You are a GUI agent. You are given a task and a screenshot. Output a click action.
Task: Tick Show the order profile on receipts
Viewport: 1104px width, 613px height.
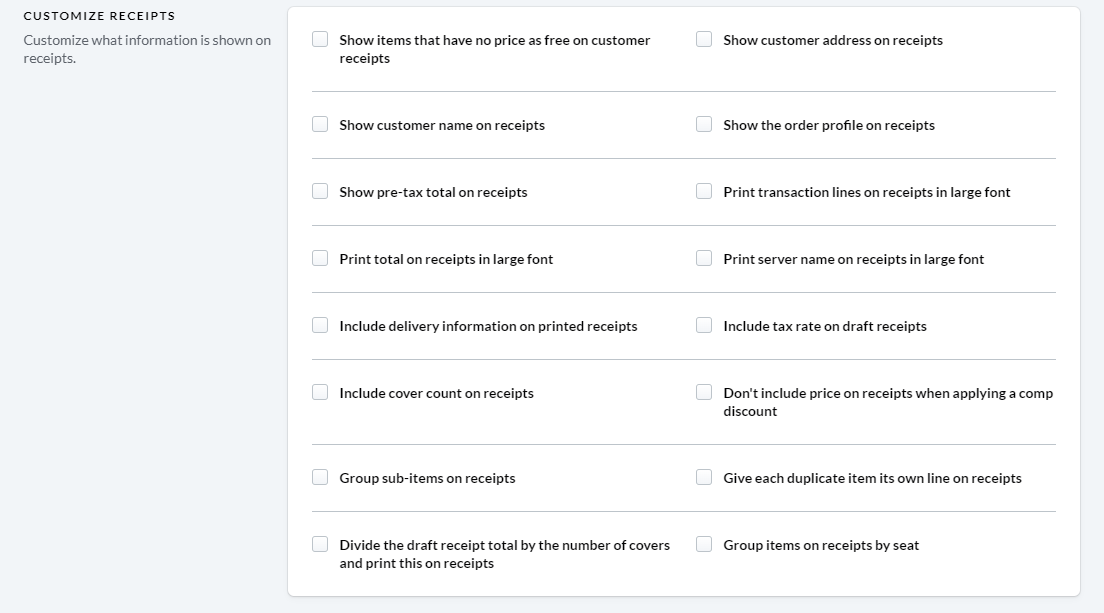pos(704,125)
